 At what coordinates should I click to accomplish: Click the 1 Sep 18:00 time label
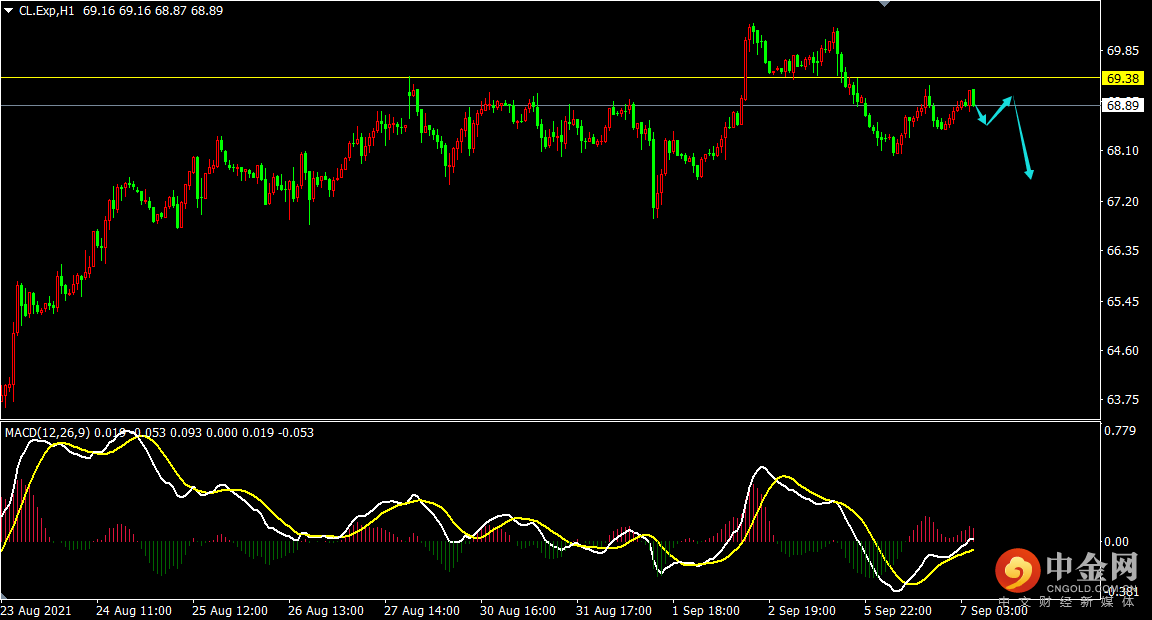coord(706,610)
